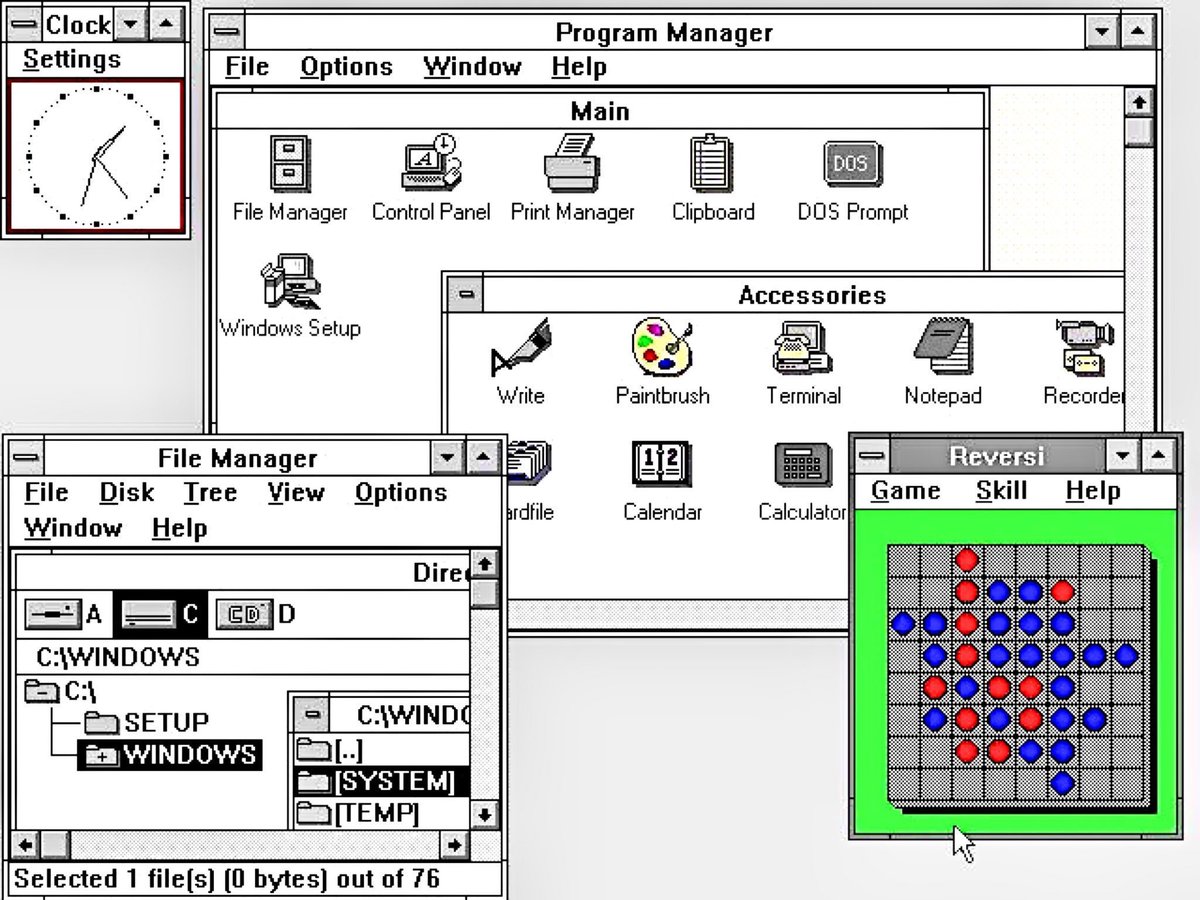Open the Recorder camera icon
The height and width of the screenshot is (900, 1200).
[x=1086, y=347]
